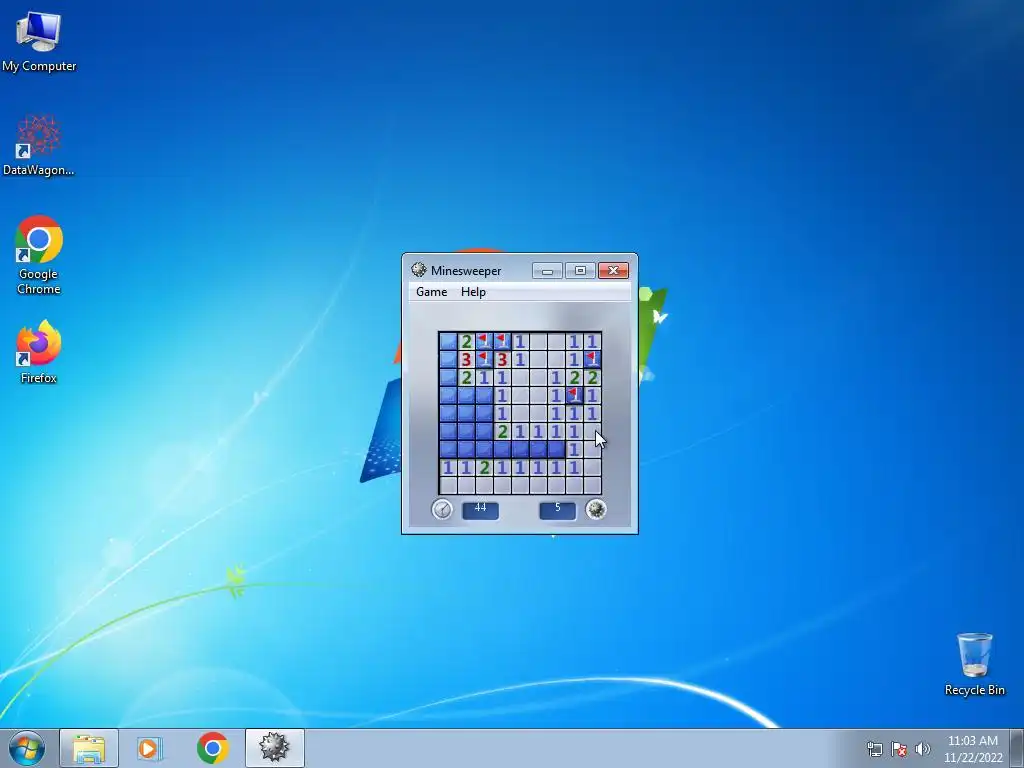Click the flag between the two red 3s

coord(484,359)
